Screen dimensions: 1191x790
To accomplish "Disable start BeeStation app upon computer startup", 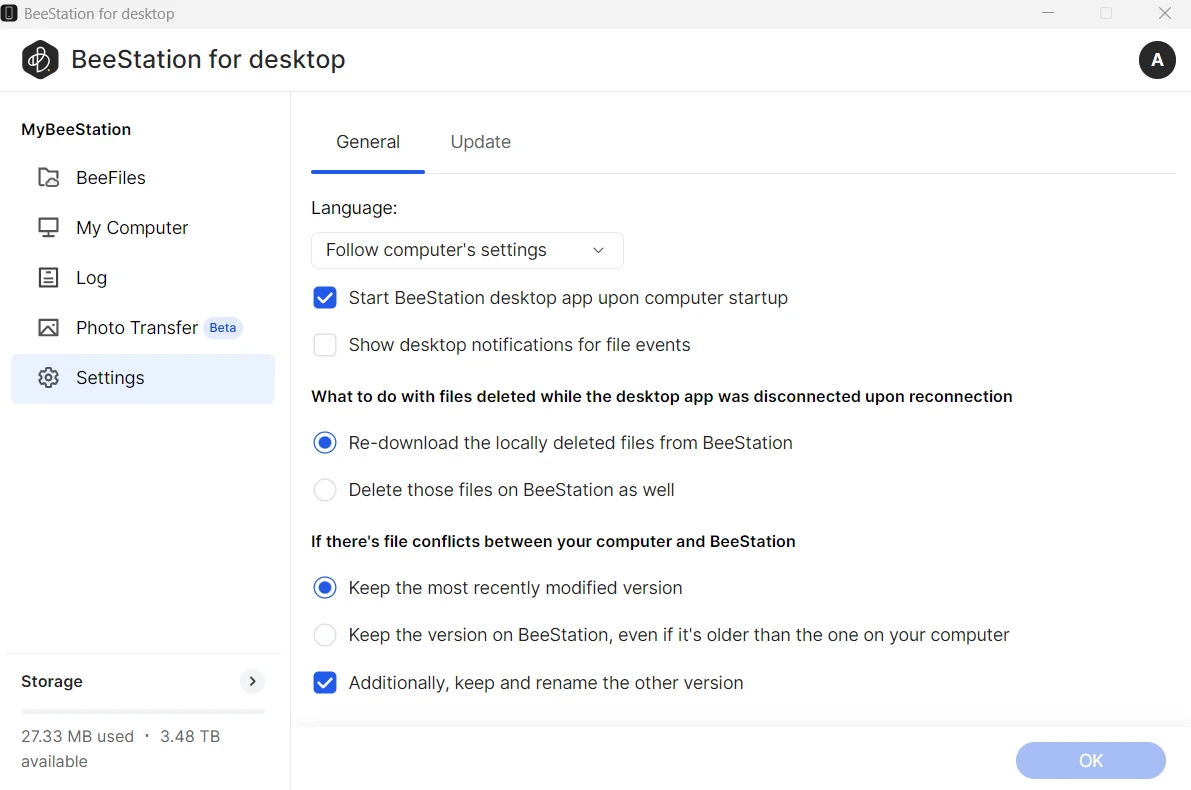I will click(x=325, y=298).
